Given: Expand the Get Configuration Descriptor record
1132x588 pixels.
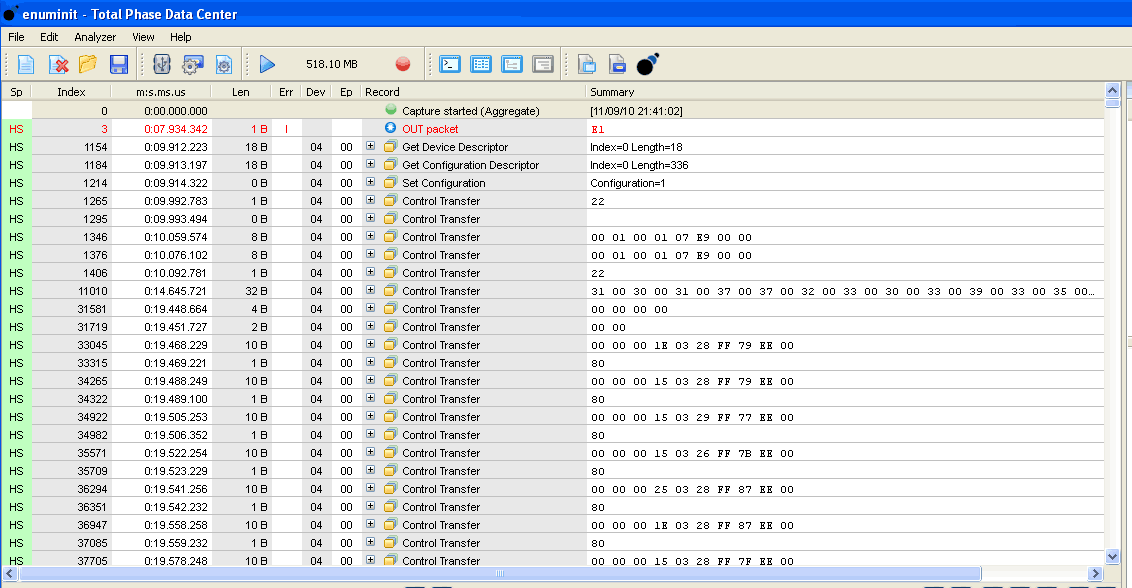Looking at the screenshot, I should [x=370, y=164].
